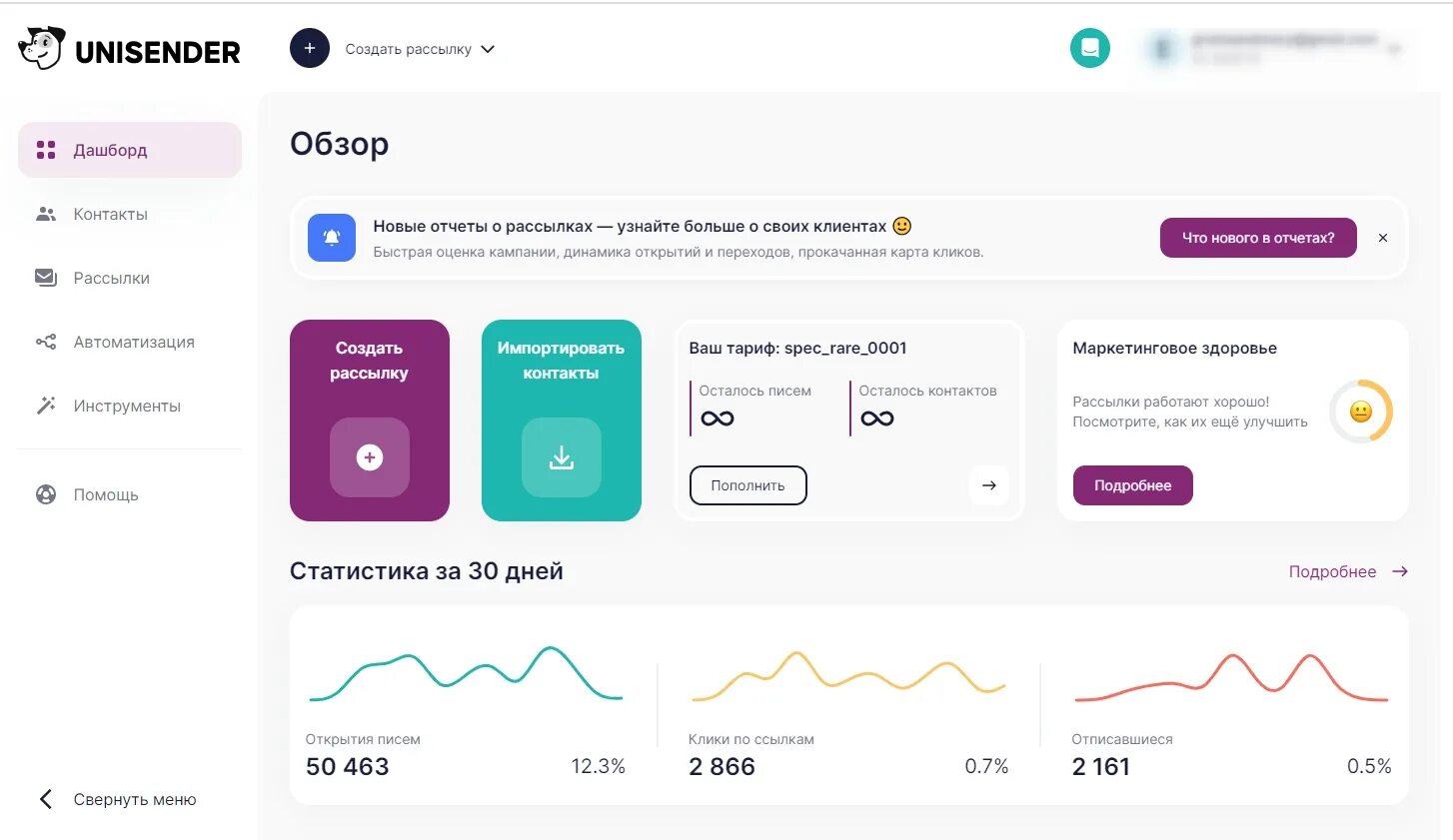Click the smiley emoji in banner title
Screen dimensions: 1453x840
901,226
